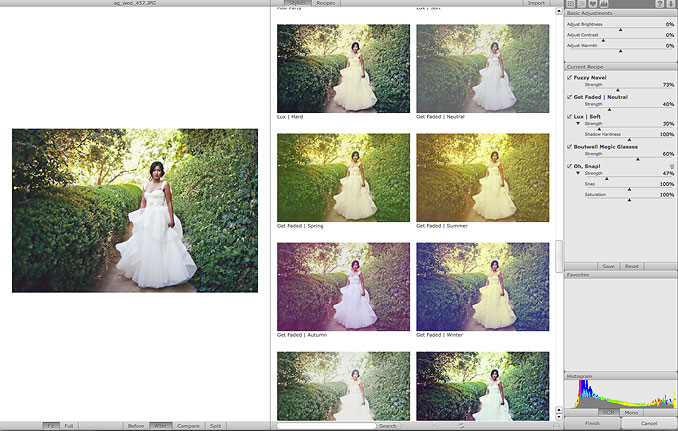Click the histogram graph

click(x=621, y=394)
